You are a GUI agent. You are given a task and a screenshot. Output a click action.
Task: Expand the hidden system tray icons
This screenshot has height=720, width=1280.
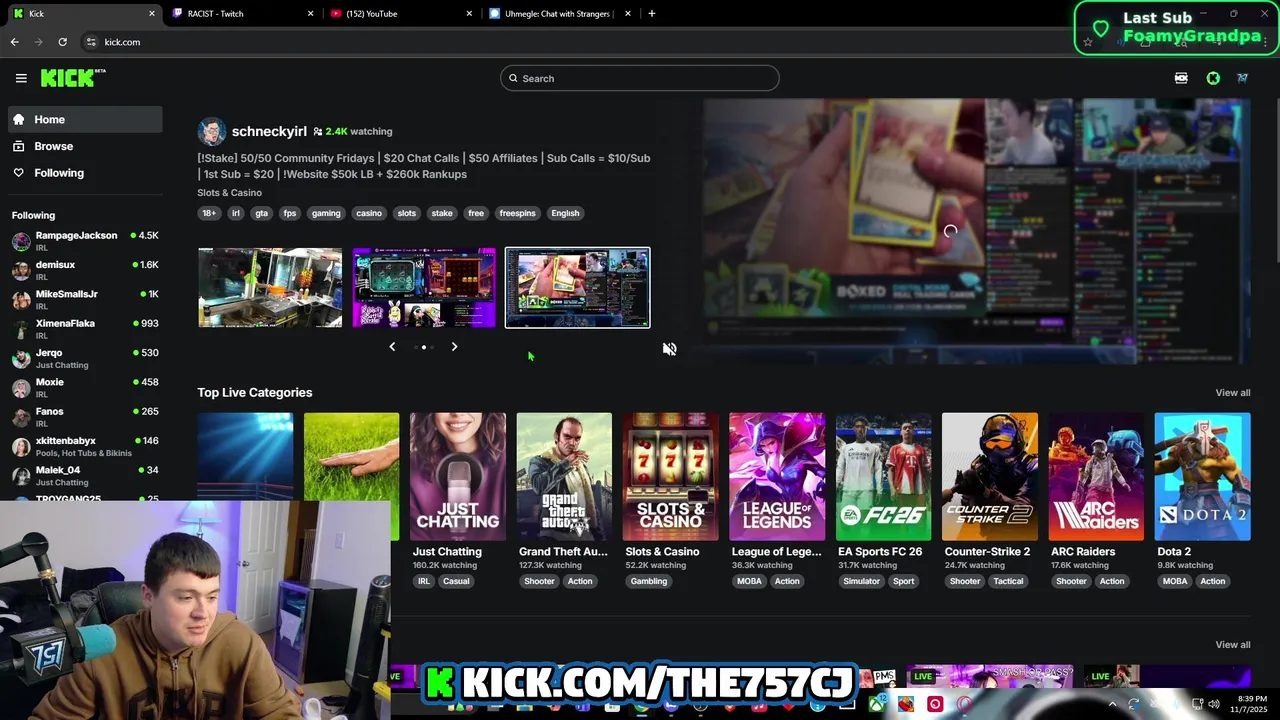pos(1112,704)
